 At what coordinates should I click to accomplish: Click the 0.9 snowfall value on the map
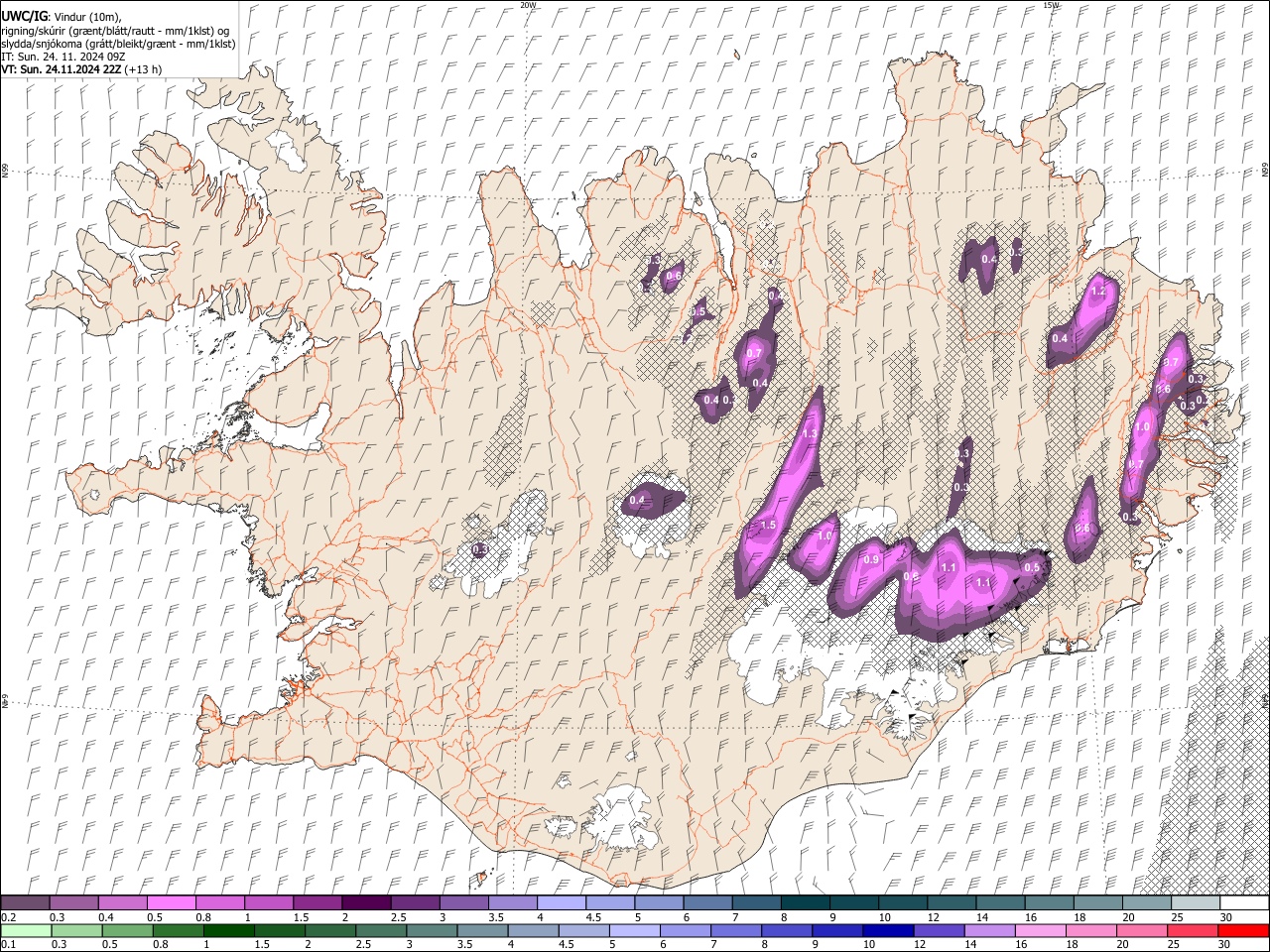pos(871,560)
